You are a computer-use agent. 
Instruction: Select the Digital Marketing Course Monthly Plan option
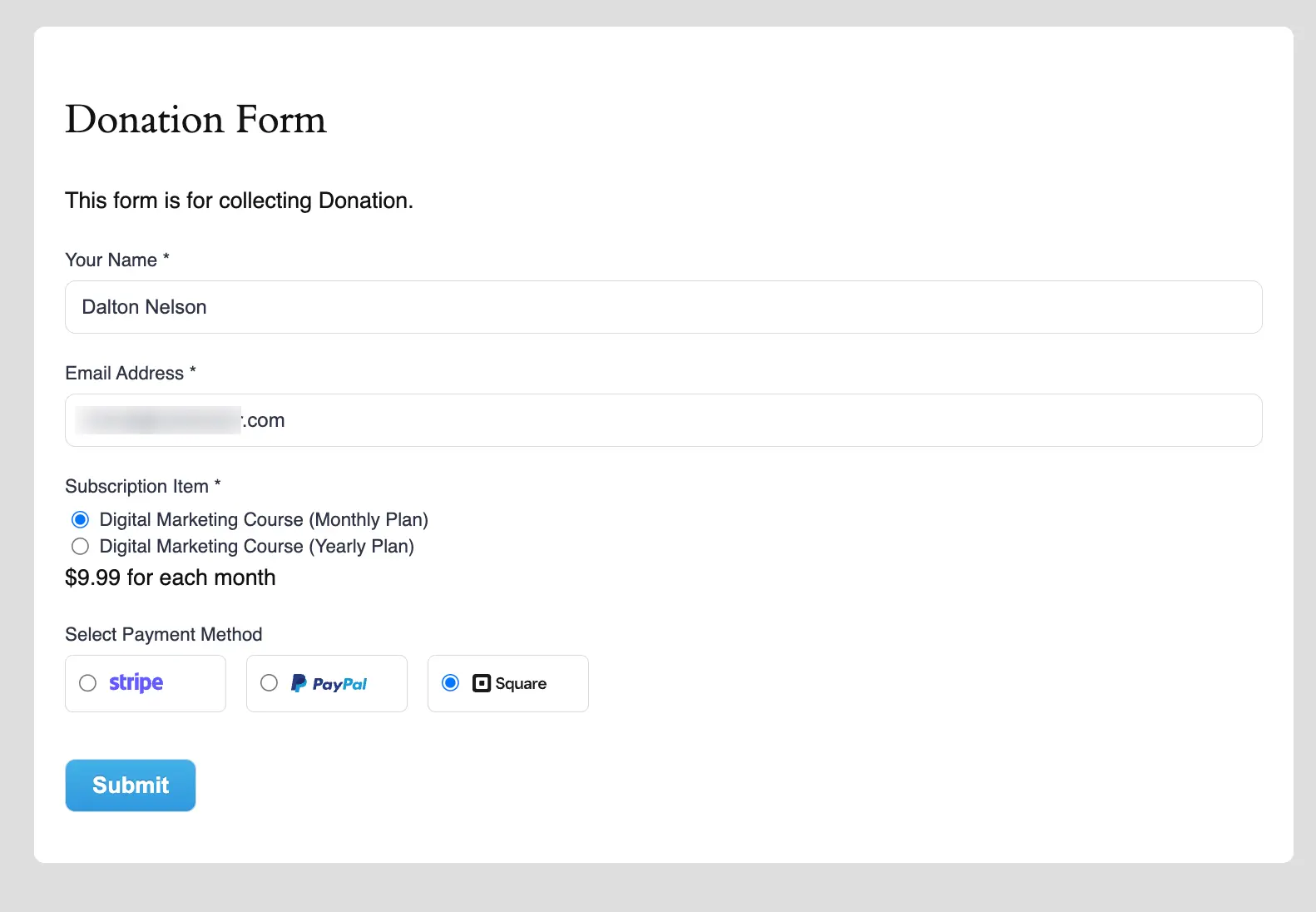coord(80,519)
